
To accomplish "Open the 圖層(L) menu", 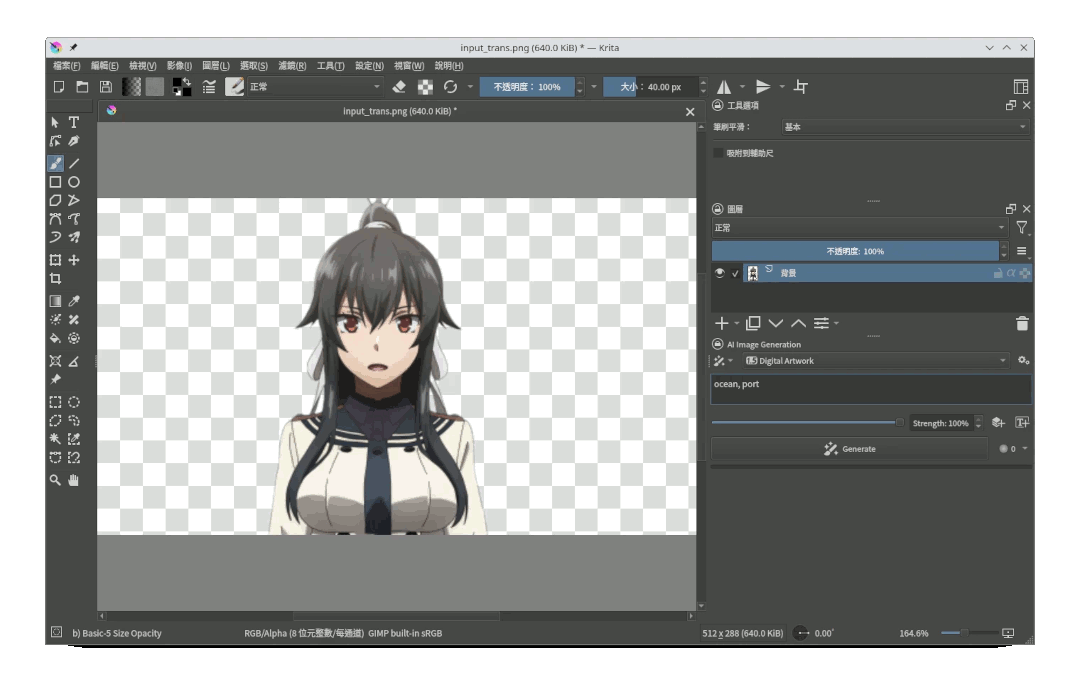I will (x=215, y=66).
